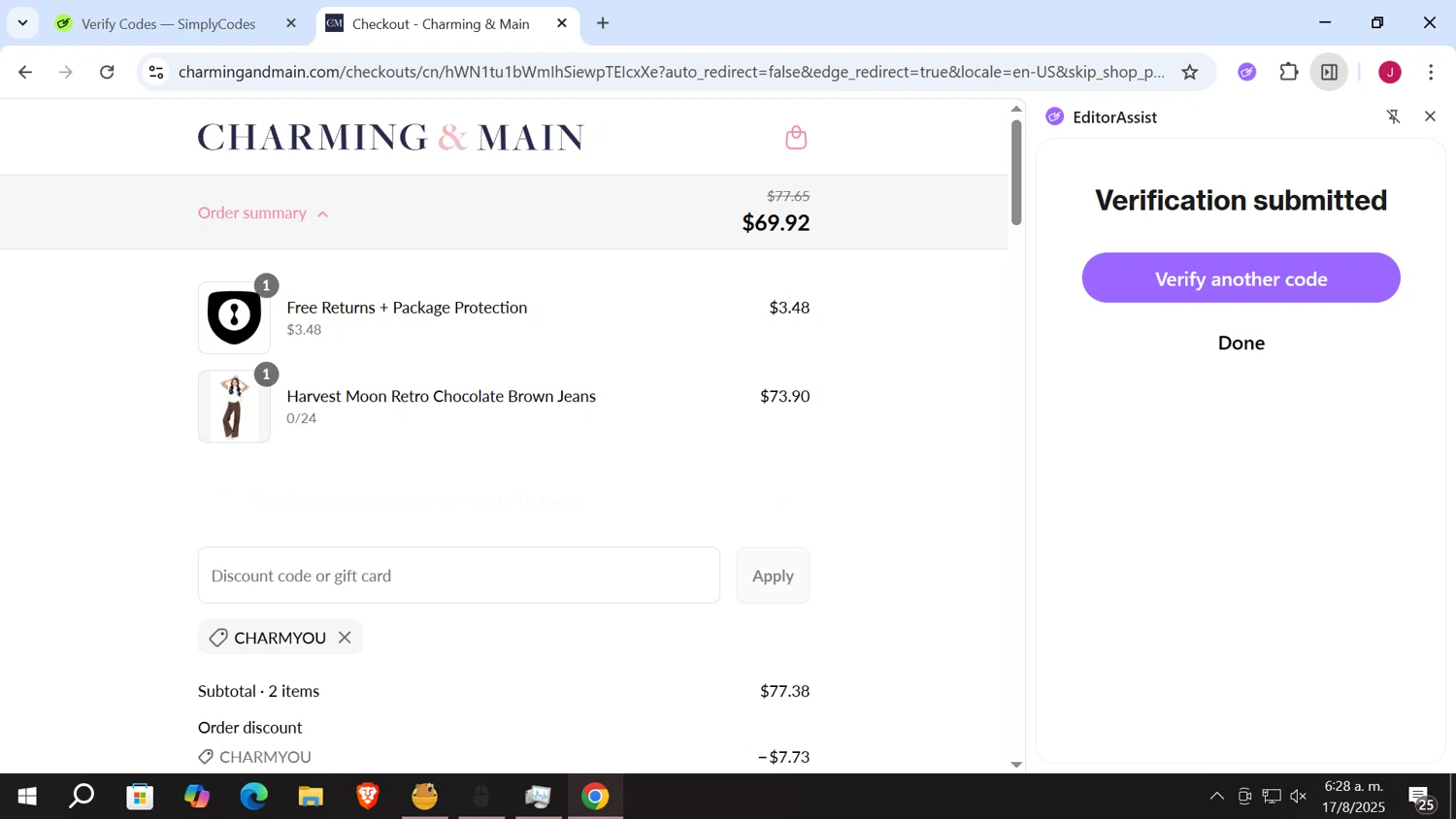Open Chrome three-dot menu
The image size is (1456, 819).
1432,72
